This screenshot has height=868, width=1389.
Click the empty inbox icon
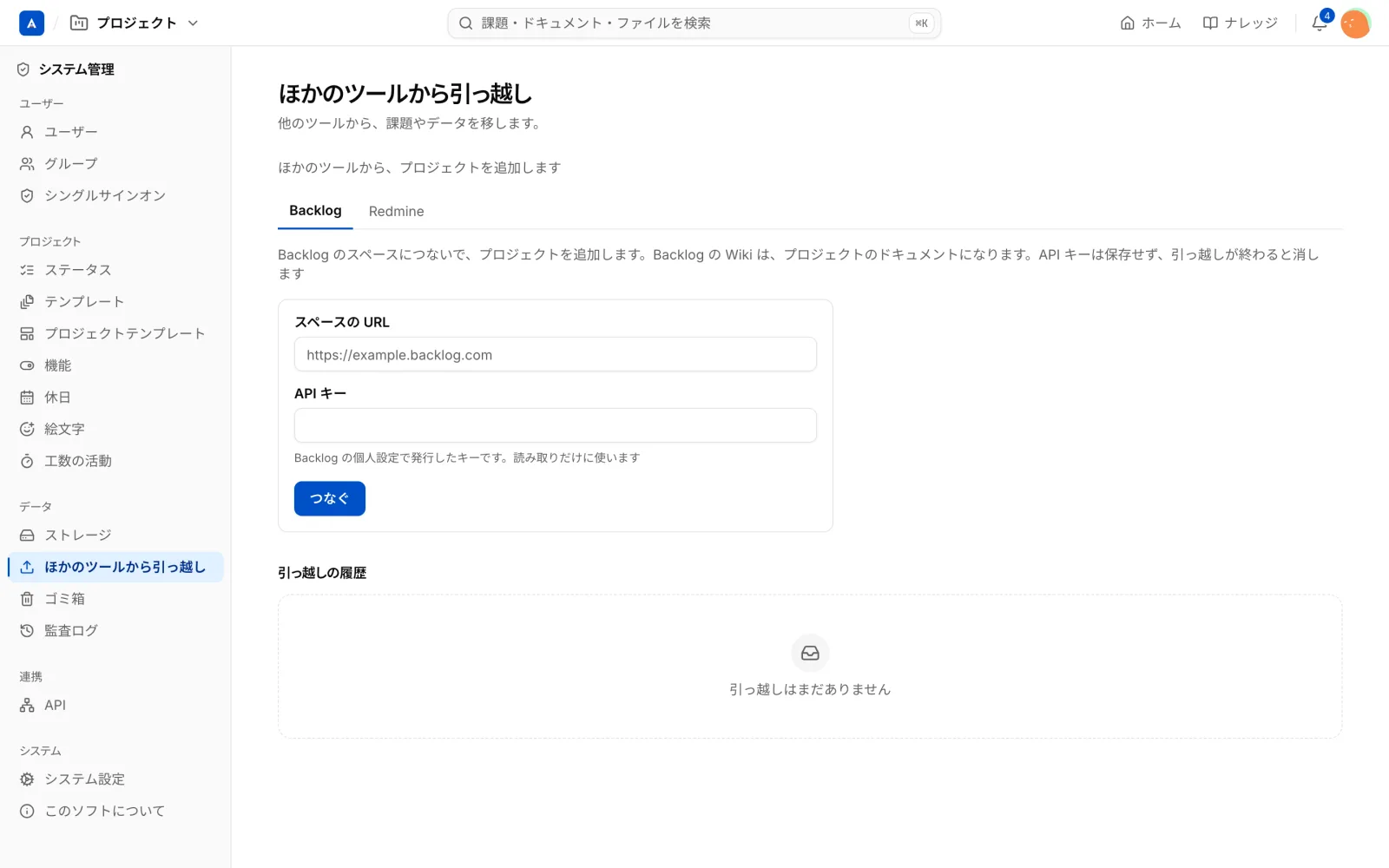pyautogui.click(x=810, y=653)
